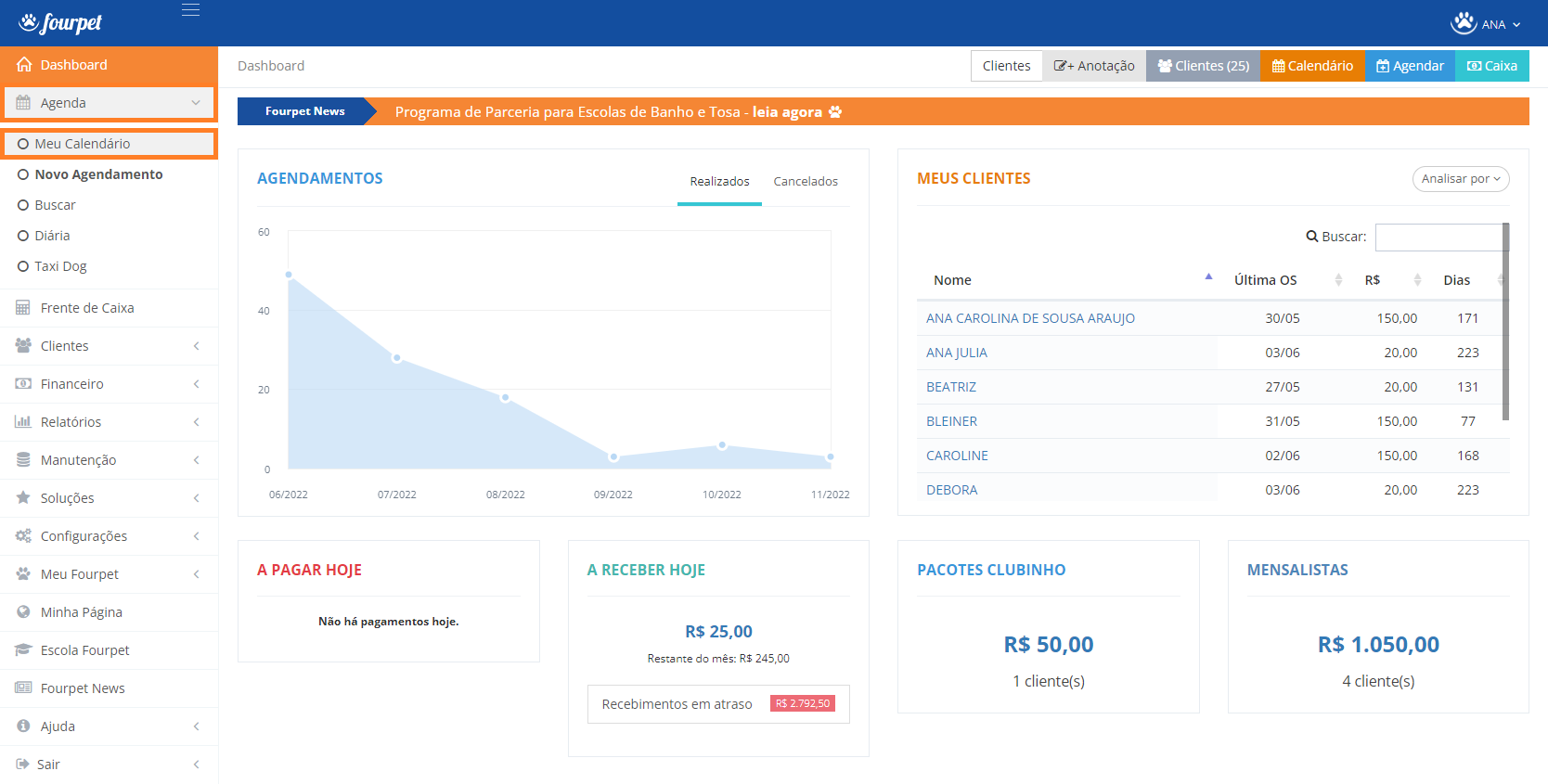The width and height of the screenshot is (1548, 784).
Task: Expand the Relatórios sidebar chevron
Action: click(x=196, y=422)
